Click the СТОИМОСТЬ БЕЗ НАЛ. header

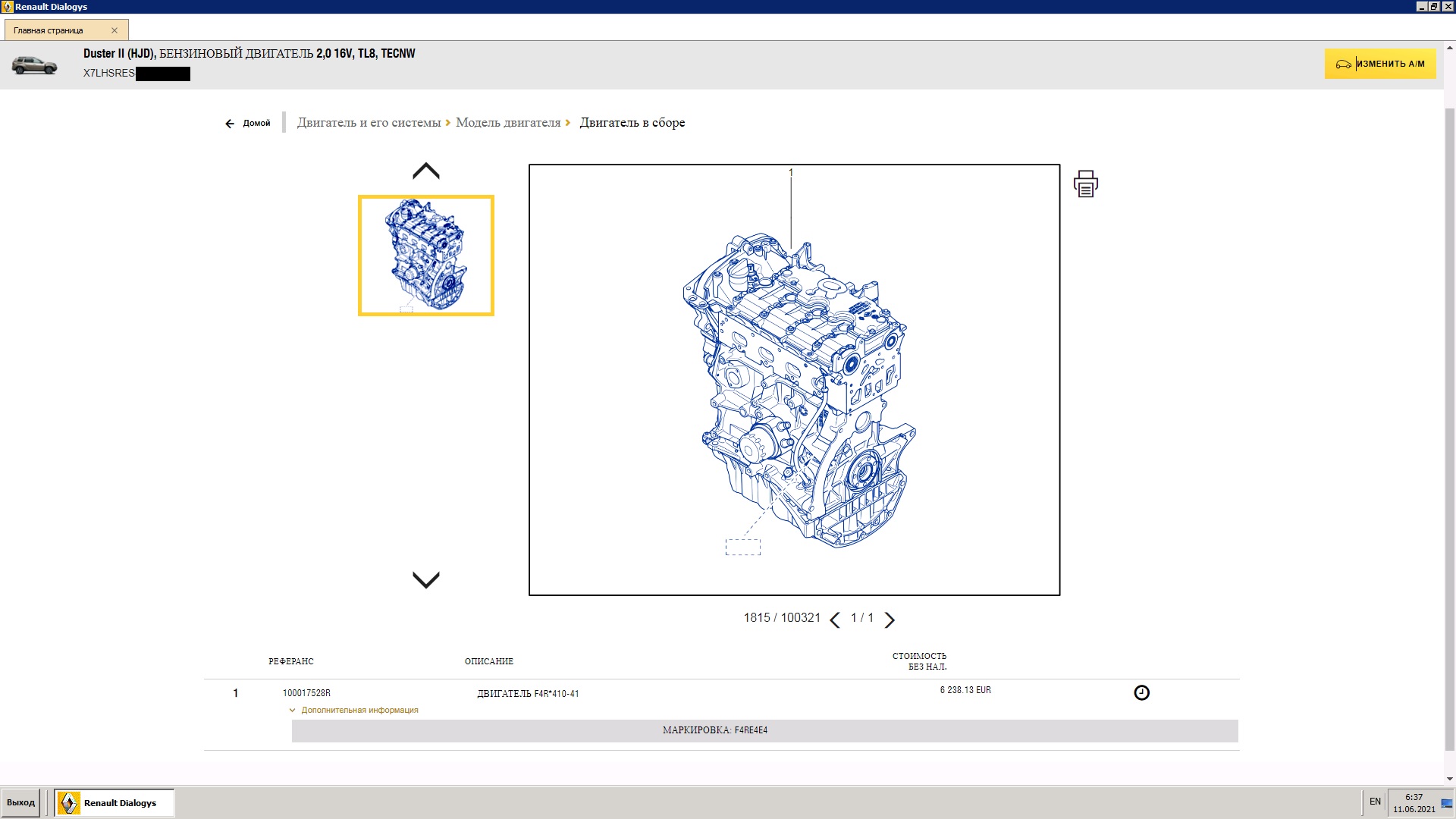click(919, 661)
